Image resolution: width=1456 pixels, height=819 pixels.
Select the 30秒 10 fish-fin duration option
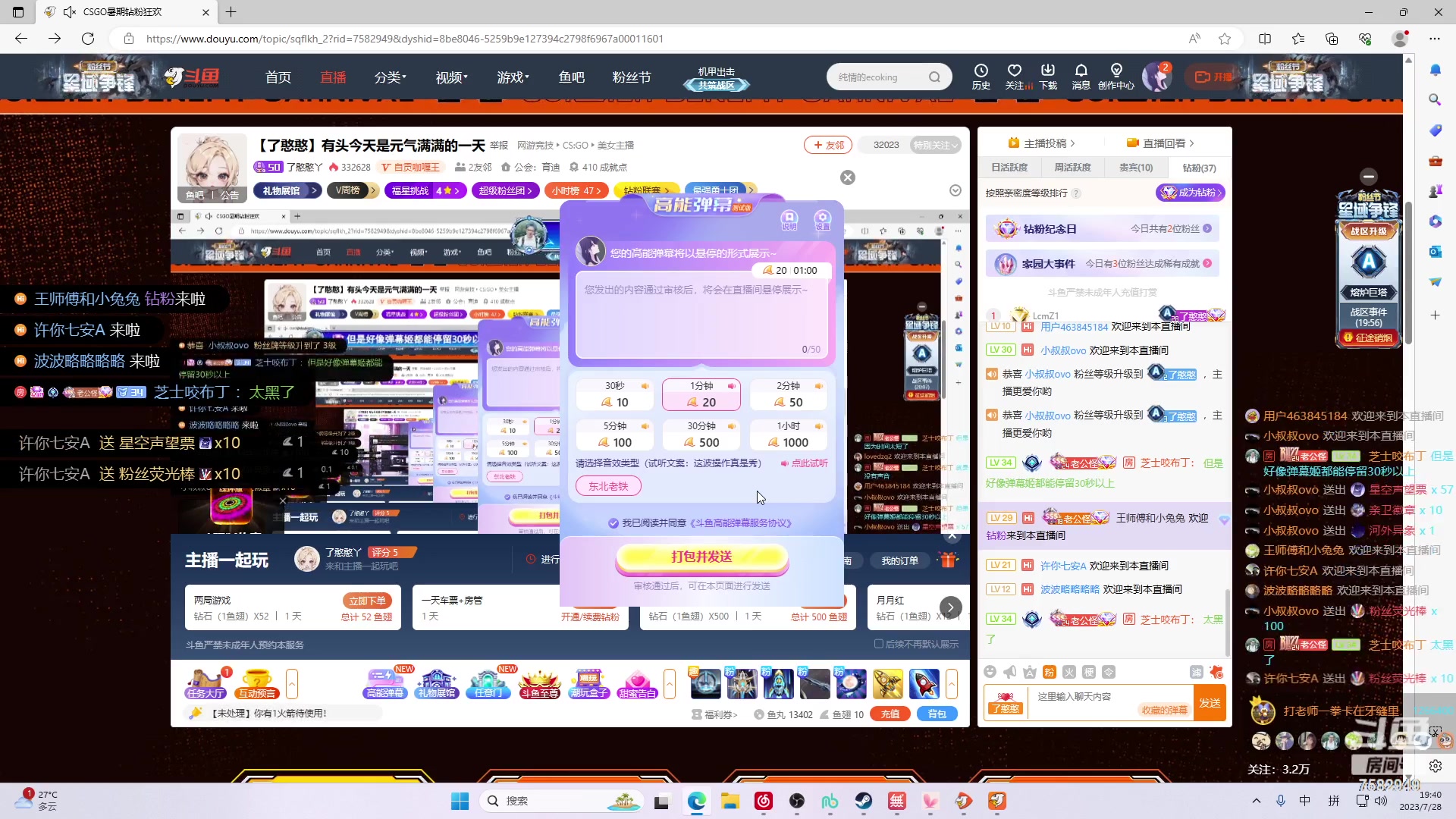click(614, 394)
